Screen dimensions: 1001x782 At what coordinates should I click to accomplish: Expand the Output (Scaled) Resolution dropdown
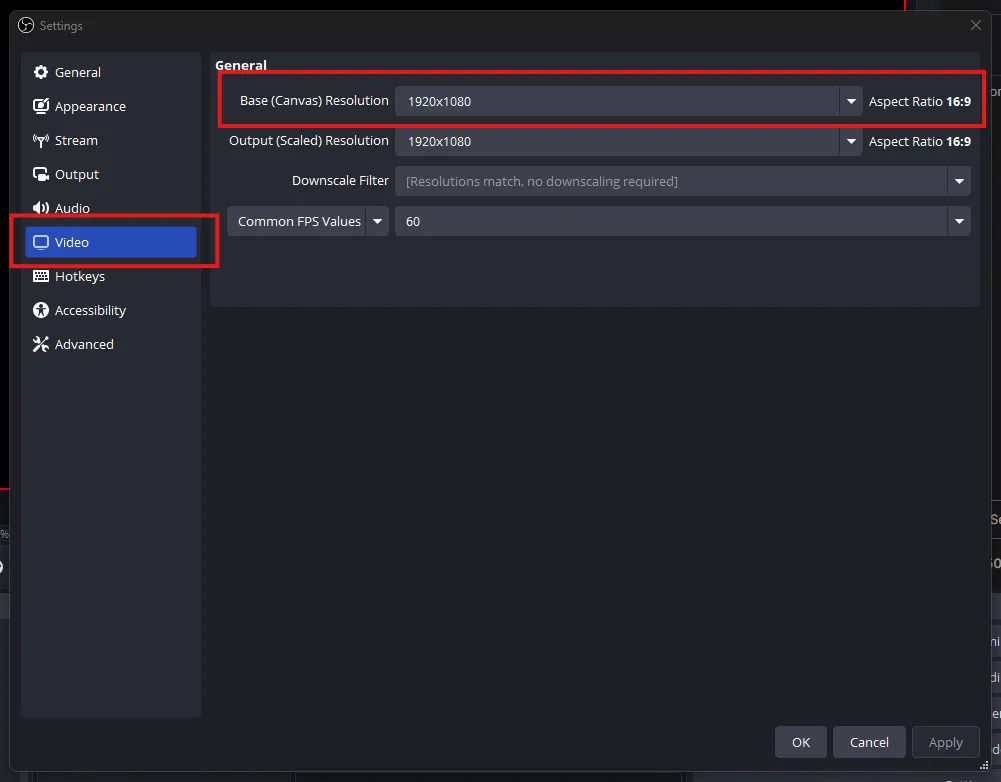(x=850, y=141)
